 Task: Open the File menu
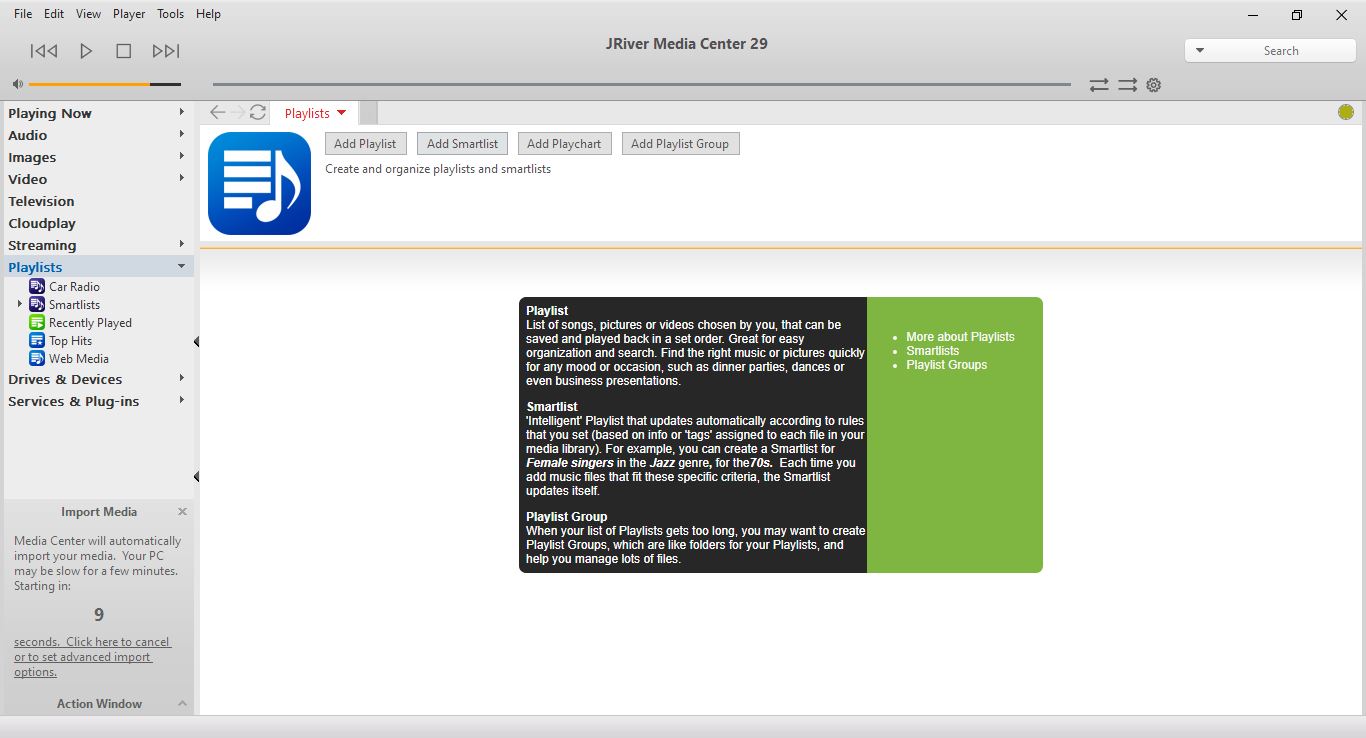(x=23, y=14)
